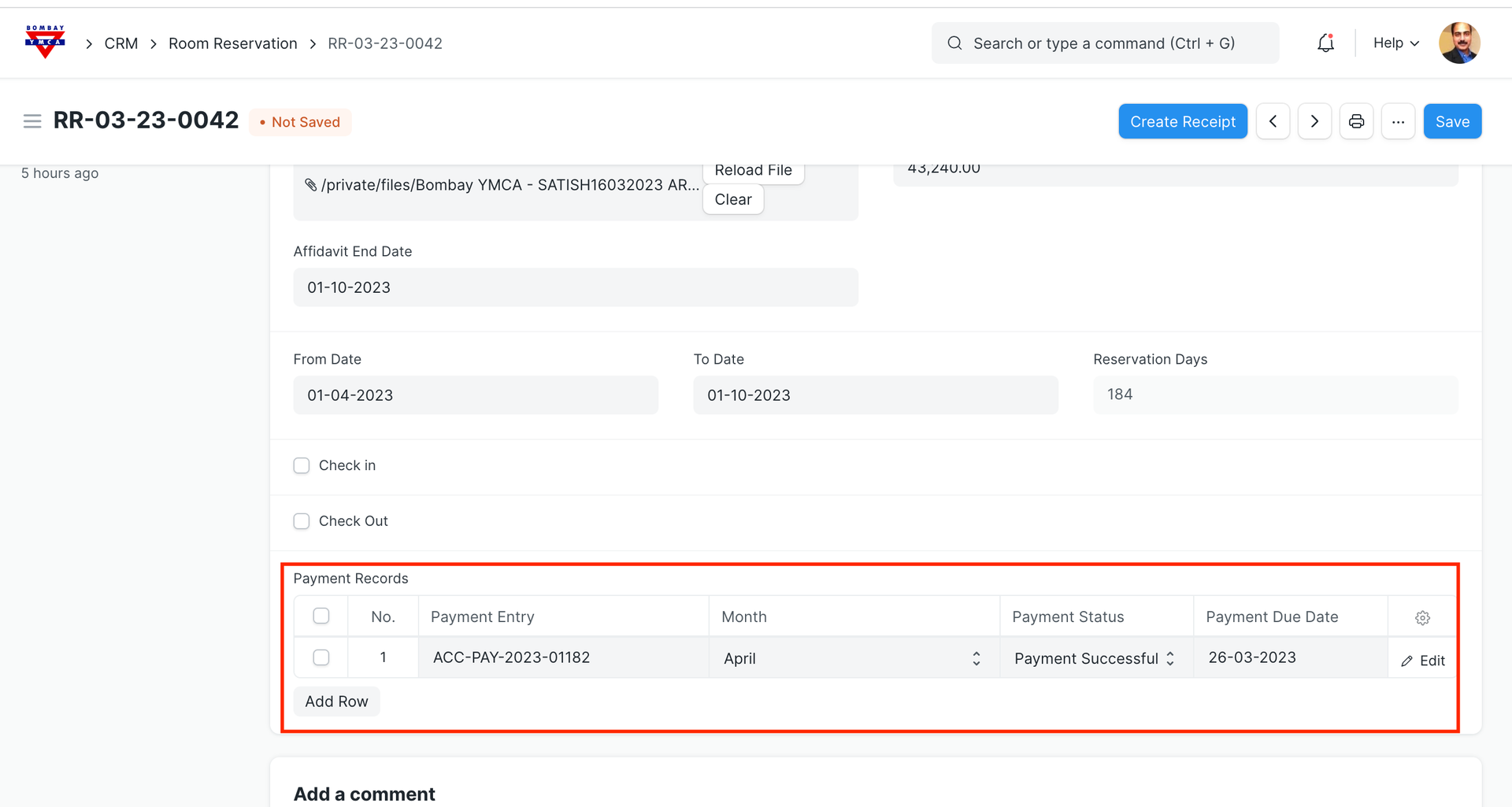Go to next record arrow

pyautogui.click(x=1314, y=121)
